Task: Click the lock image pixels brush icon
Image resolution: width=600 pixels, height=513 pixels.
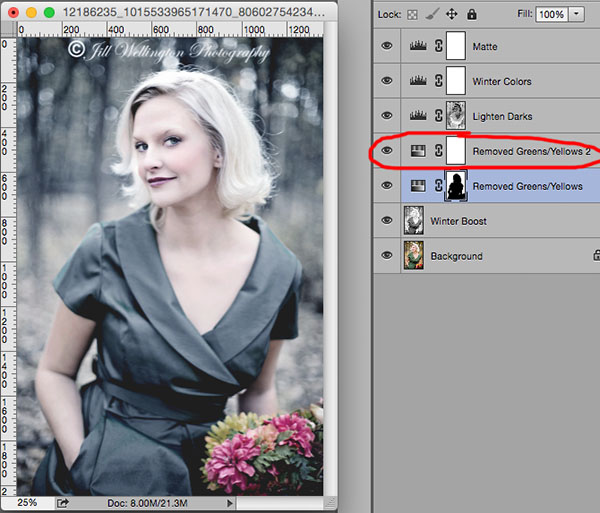Action: 432,15
